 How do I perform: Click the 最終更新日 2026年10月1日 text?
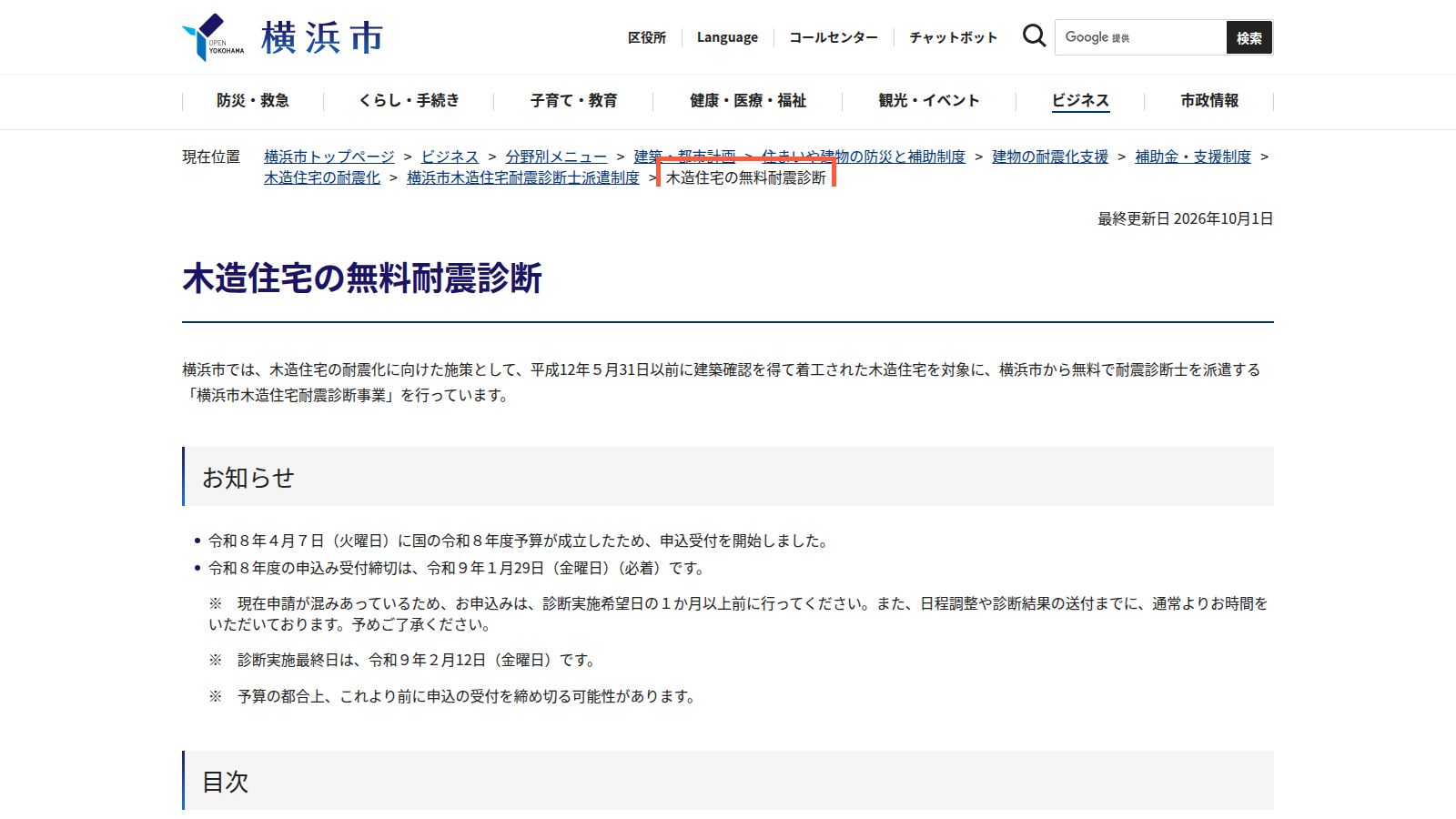pos(1185,218)
